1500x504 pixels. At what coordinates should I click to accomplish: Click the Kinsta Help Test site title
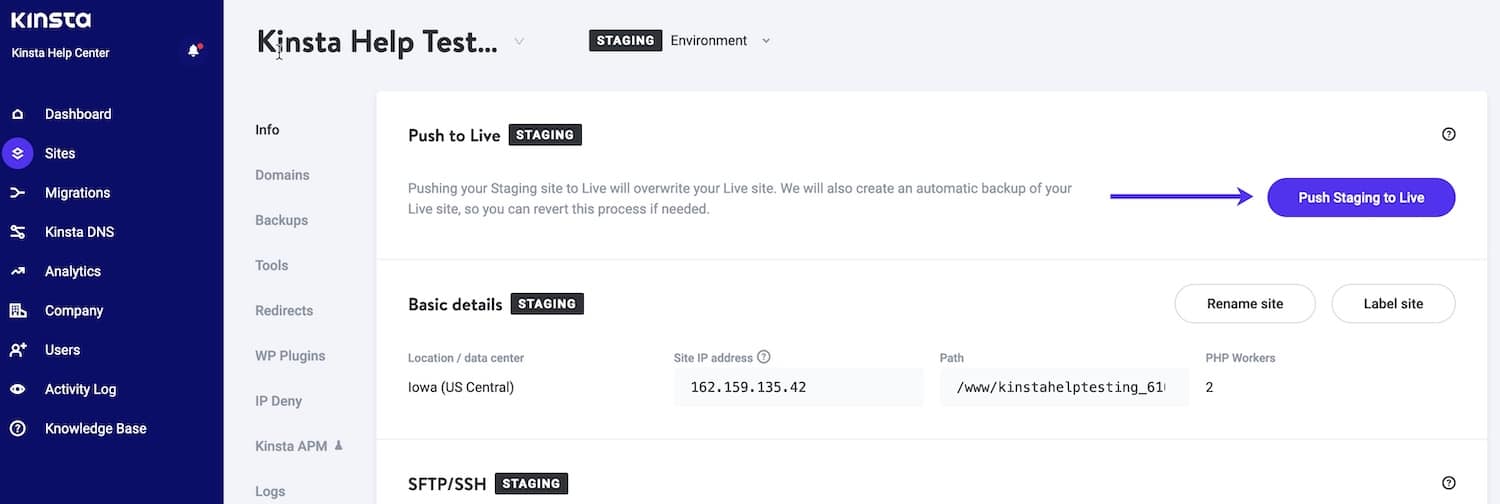click(x=377, y=42)
